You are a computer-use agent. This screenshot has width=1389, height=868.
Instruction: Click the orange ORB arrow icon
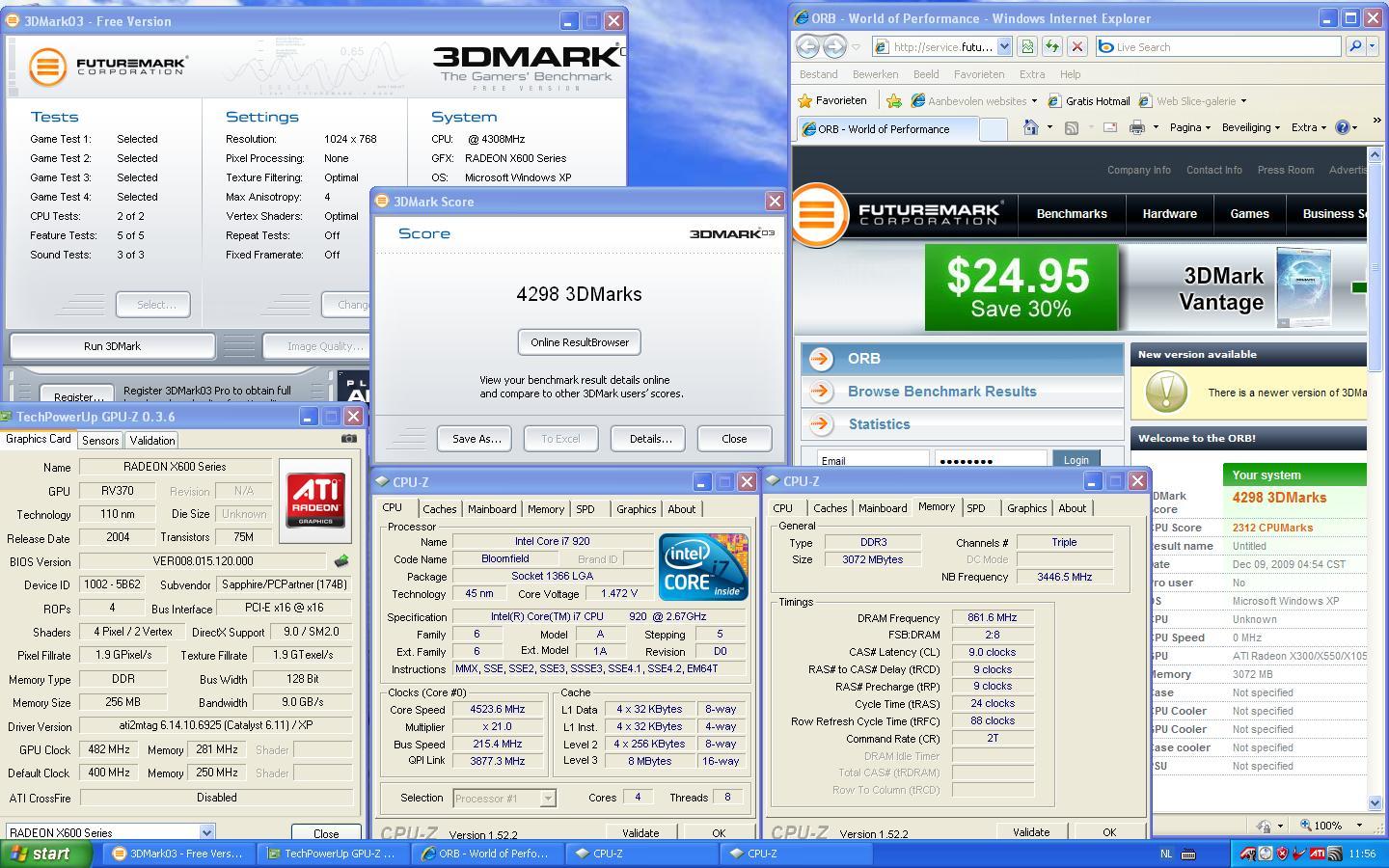click(821, 359)
